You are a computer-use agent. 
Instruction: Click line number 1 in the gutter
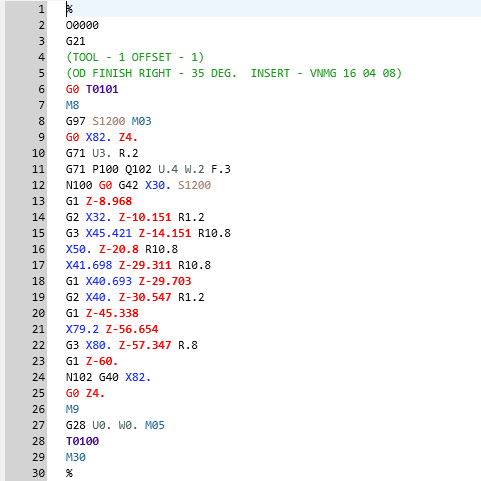click(x=41, y=9)
